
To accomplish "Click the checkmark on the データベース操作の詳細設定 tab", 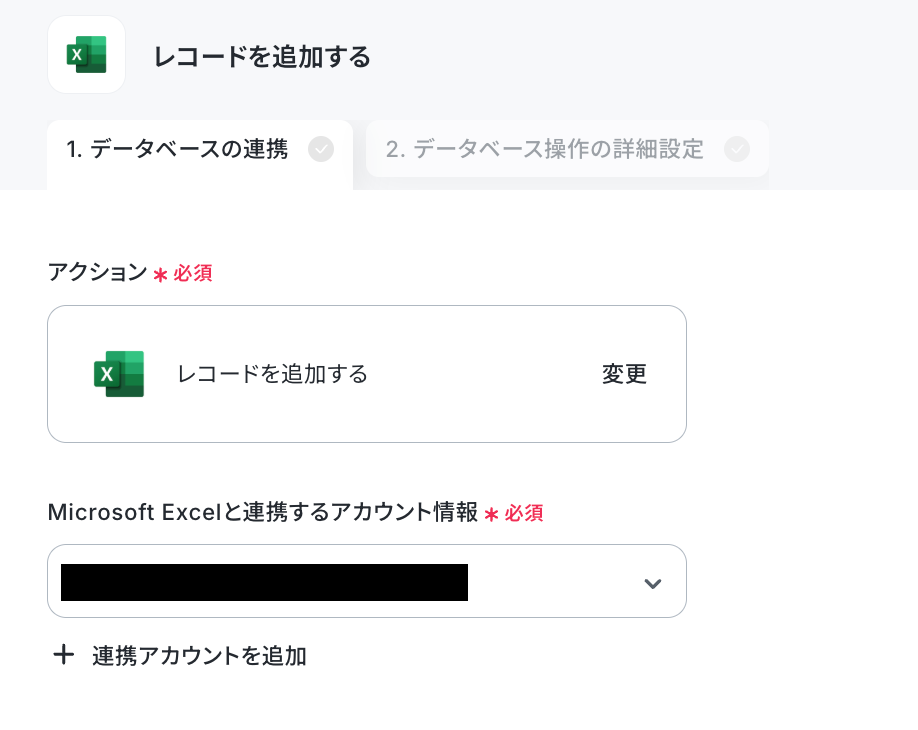I will click(737, 149).
